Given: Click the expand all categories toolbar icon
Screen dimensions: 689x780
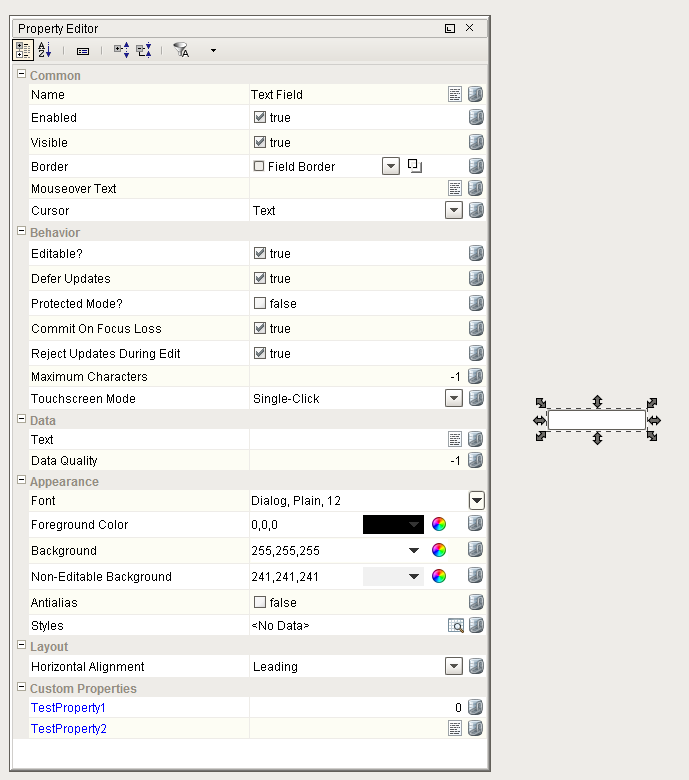Looking at the screenshot, I should point(121,50).
